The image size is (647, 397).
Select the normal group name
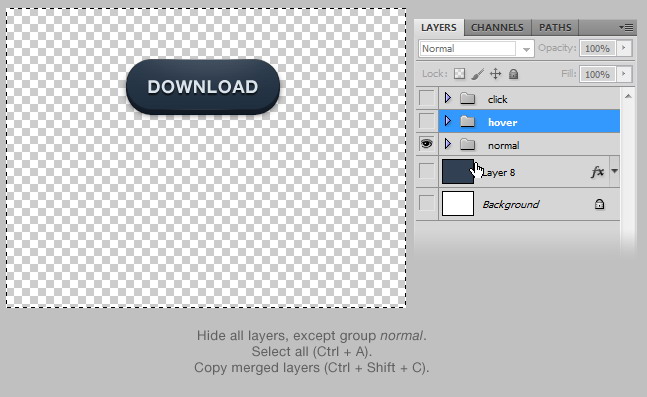point(503,145)
